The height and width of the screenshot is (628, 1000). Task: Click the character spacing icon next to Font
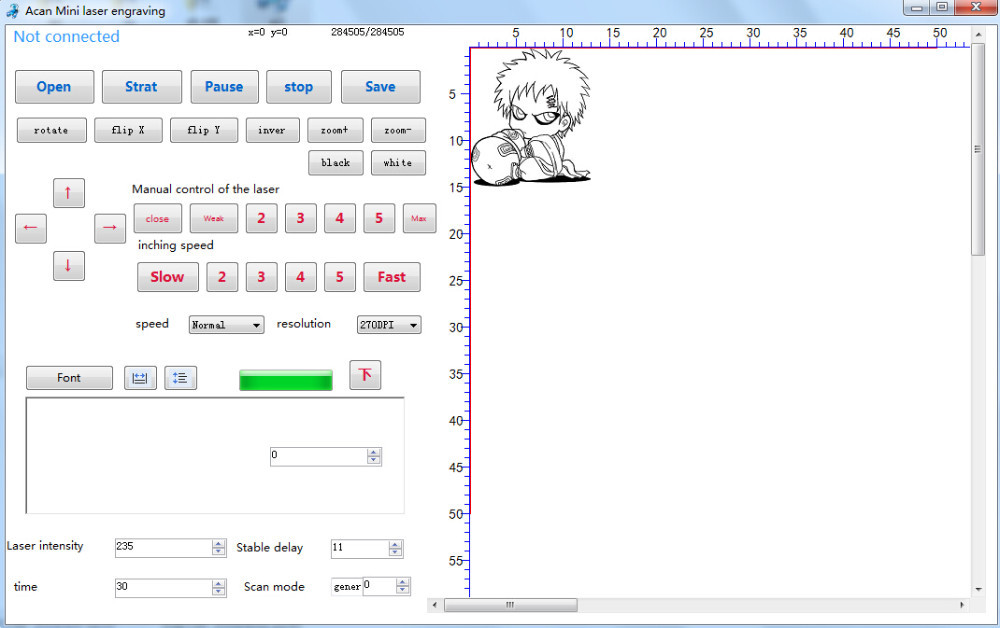140,378
